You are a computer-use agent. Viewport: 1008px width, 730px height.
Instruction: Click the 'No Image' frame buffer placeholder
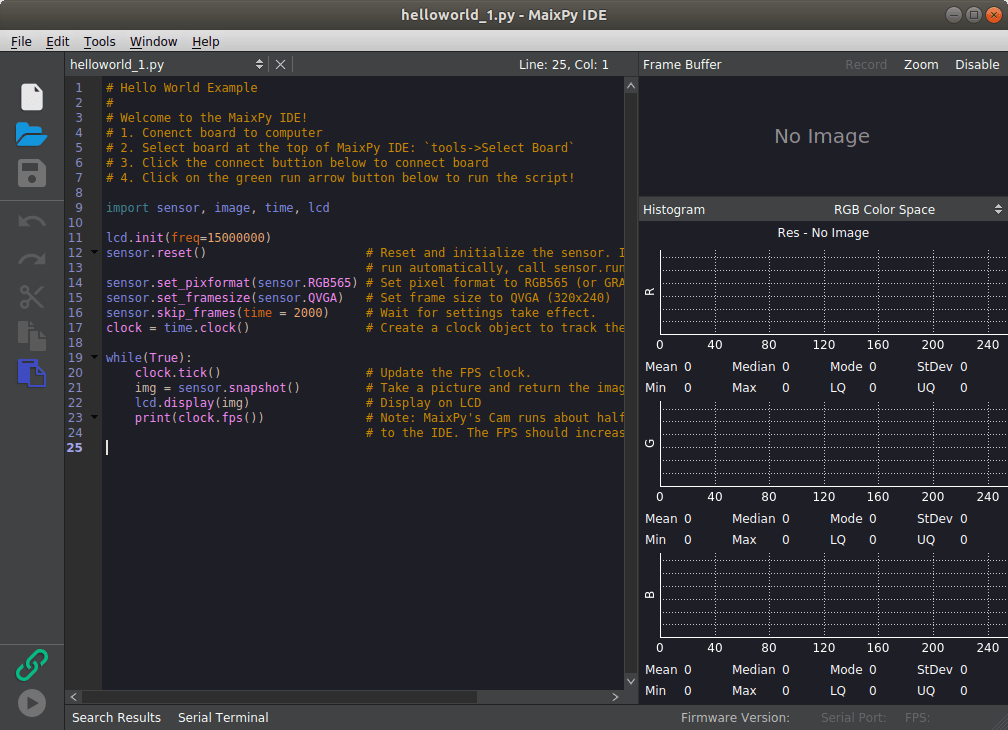click(822, 136)
